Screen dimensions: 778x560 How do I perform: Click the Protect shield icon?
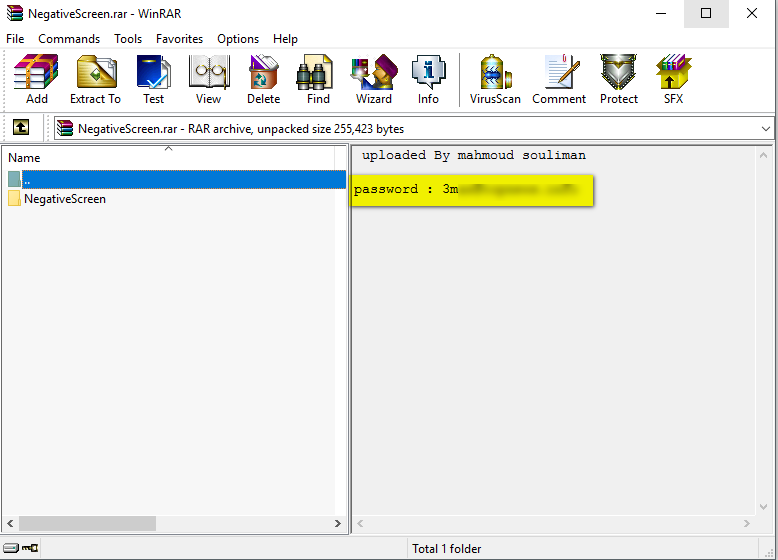tap(619, 79)
